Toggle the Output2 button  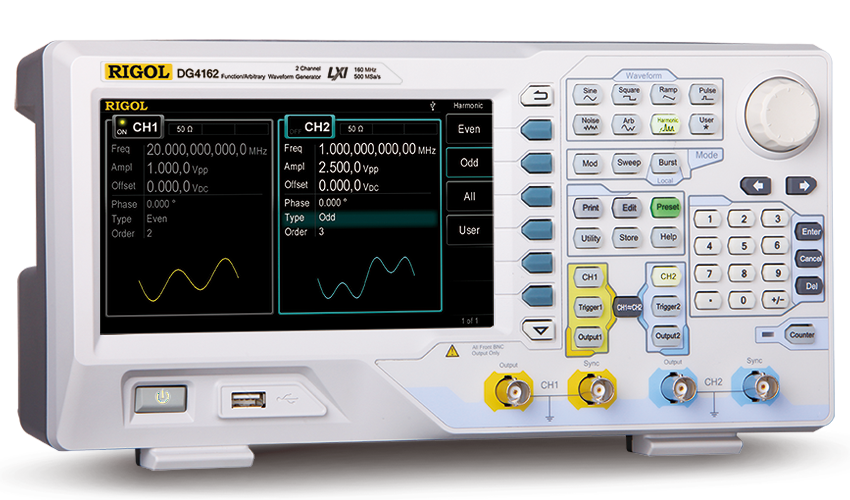667,336
